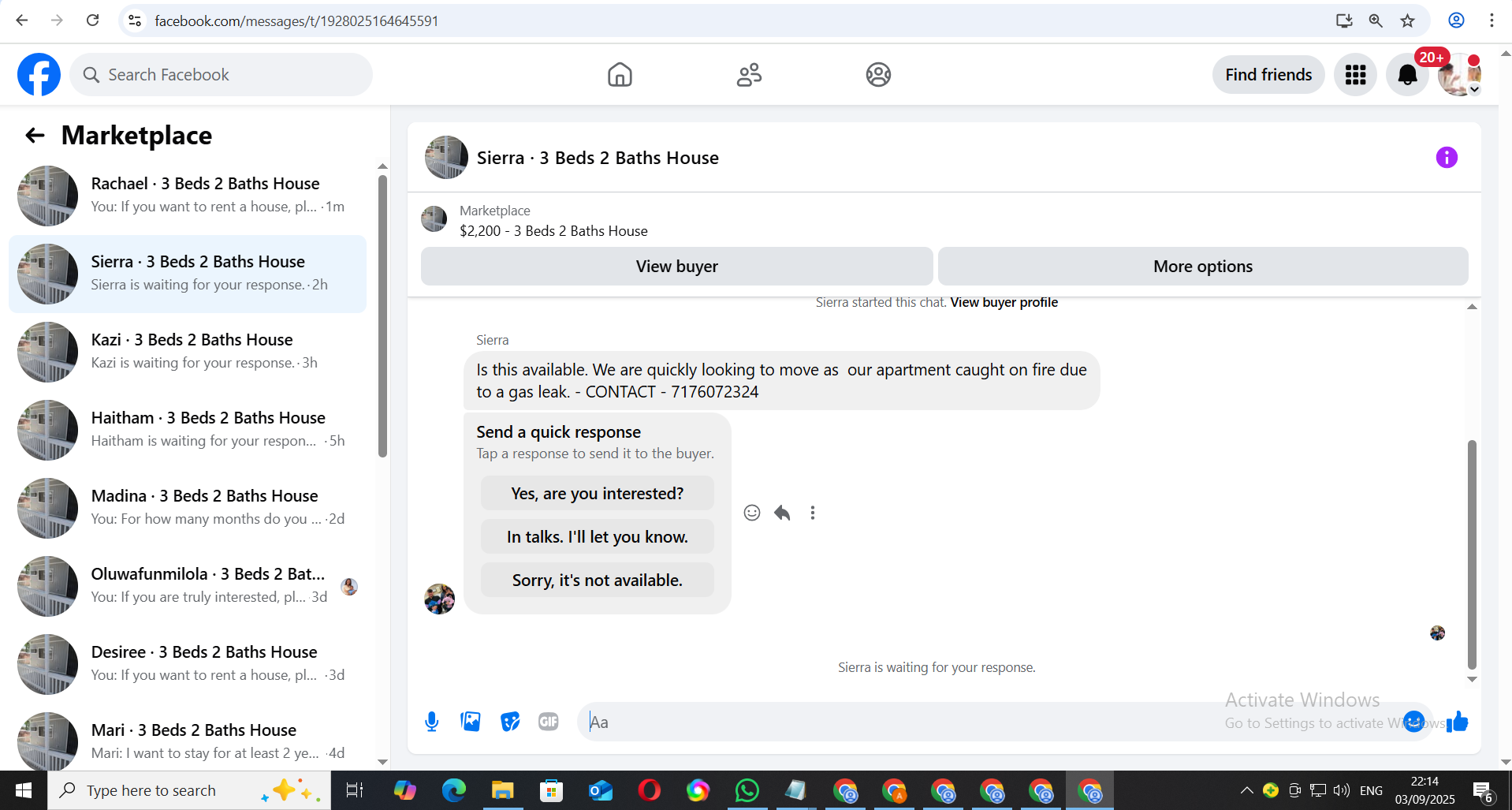Click the chat messages scrollbar thumb

(1471, 554)
